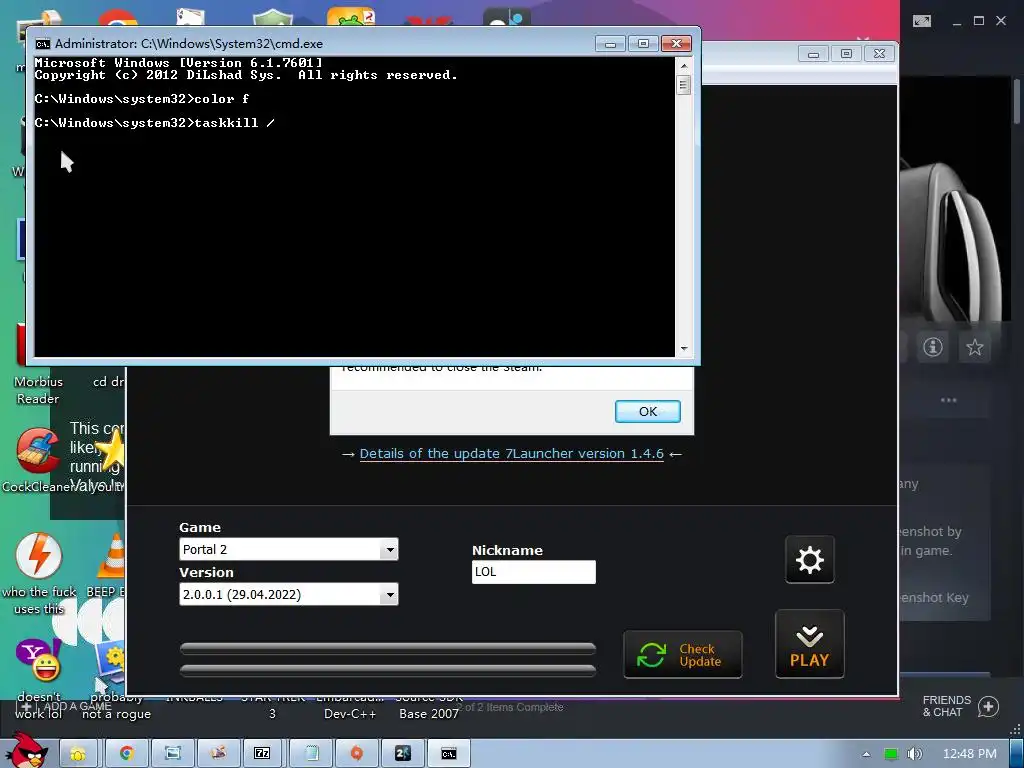
Task: Open the Angry Bird Start button
Action: [26, 750]
